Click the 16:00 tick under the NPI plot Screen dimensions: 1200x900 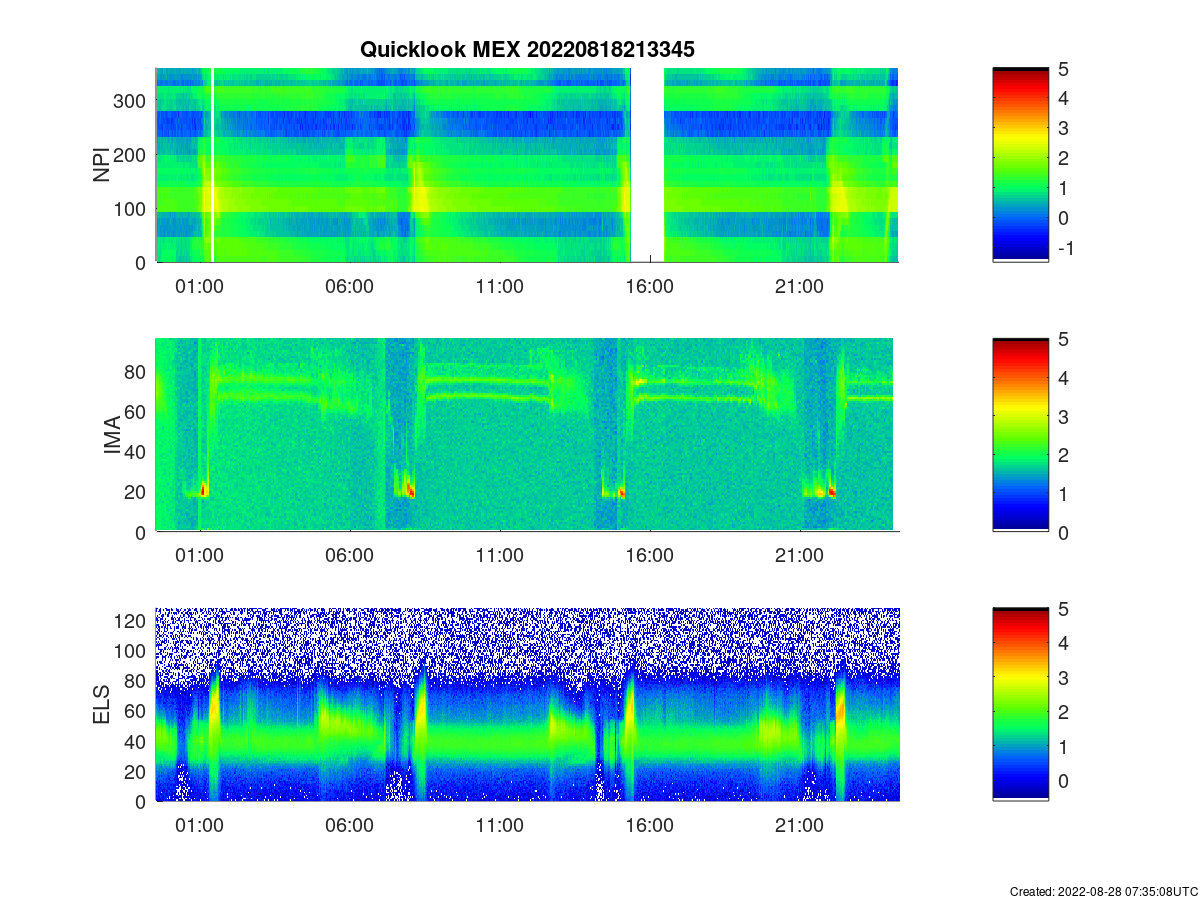650,286
